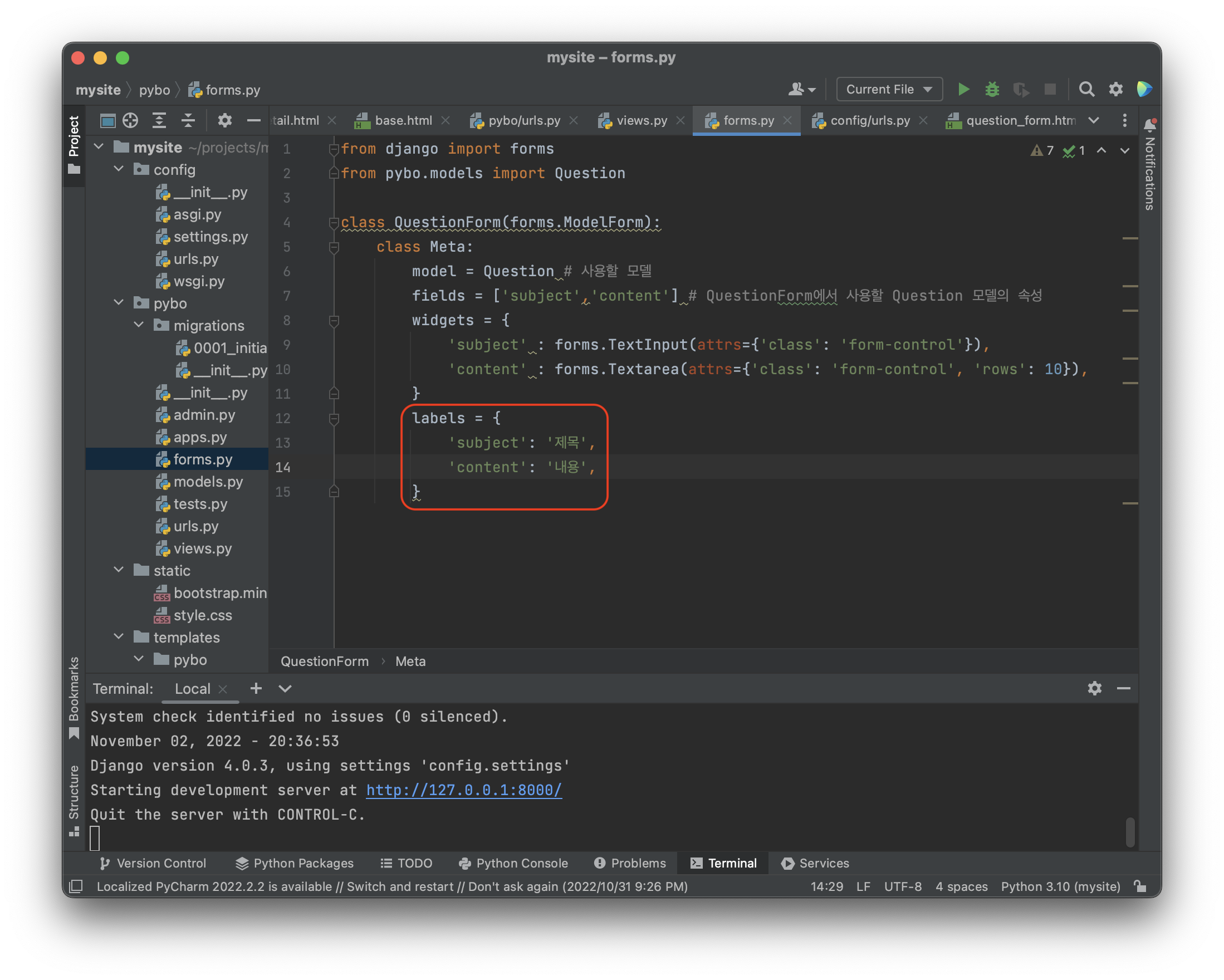The width and height of the screenshot is (1224, 980).
Task: Click Expand All in project toolbar
Action: 159,120
